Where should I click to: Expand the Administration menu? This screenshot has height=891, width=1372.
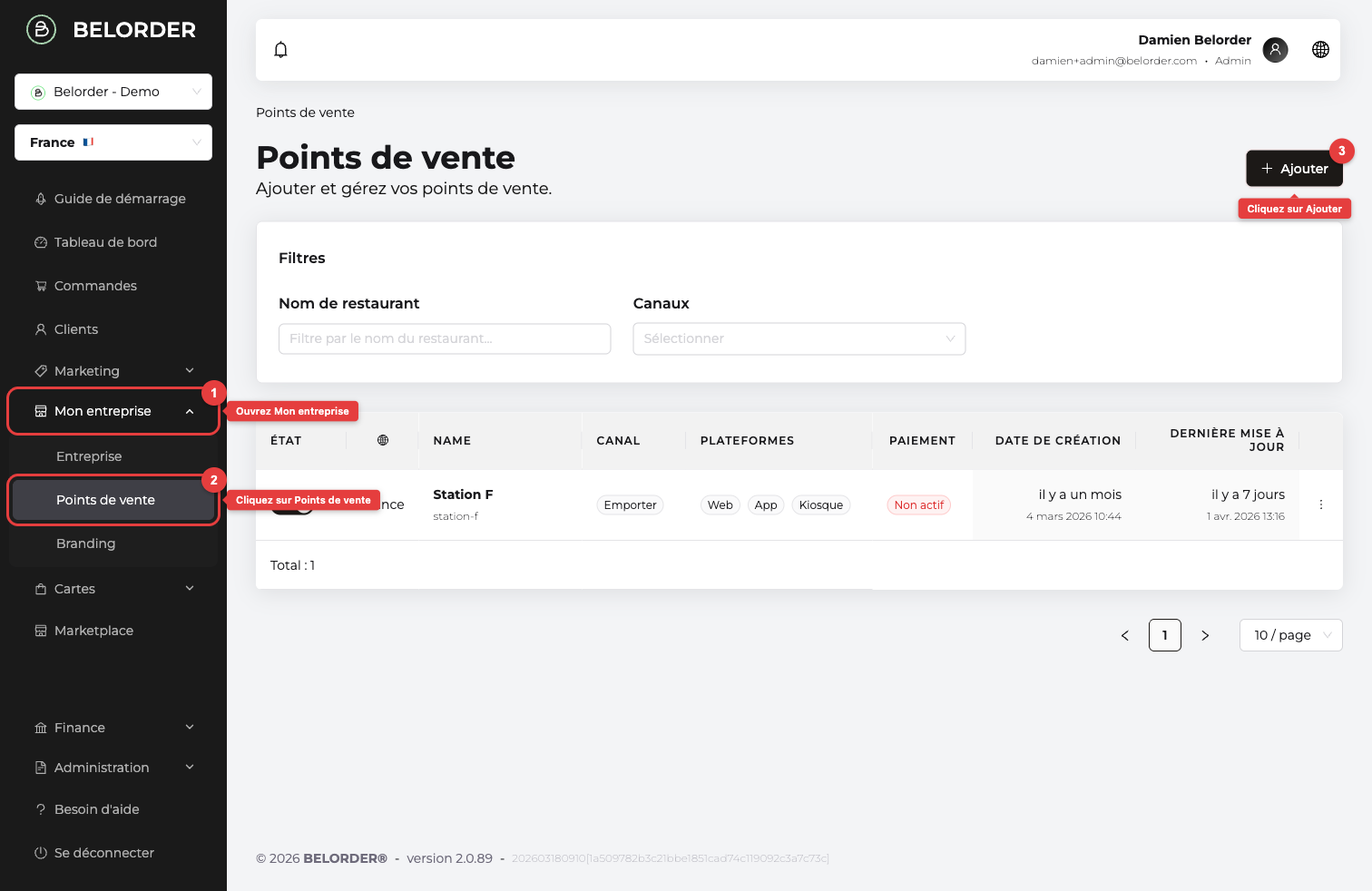pos(113,768)
